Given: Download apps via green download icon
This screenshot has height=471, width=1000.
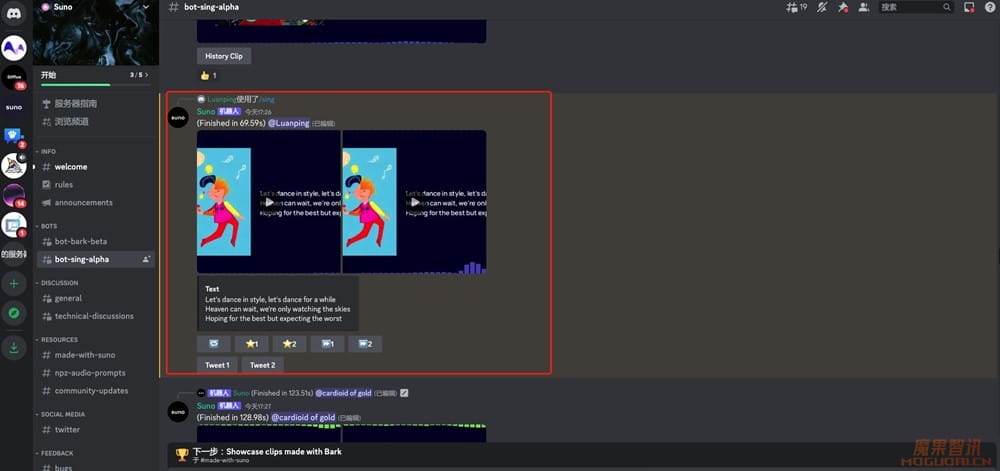Looking at the screenshot, I should [13, 347].
